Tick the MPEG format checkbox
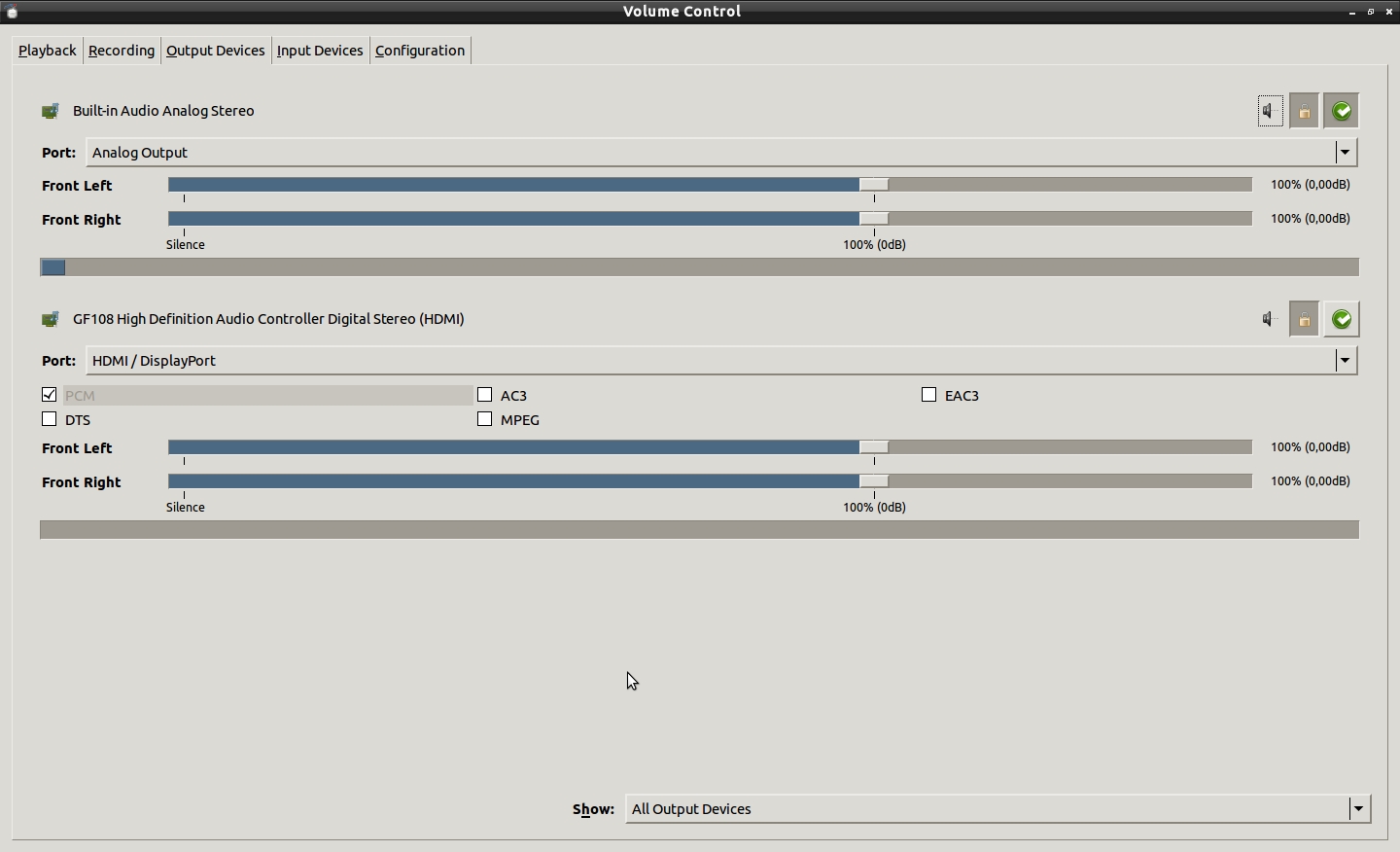The width and height of the screenshot is (1400, 852). (x=485, y=419)
